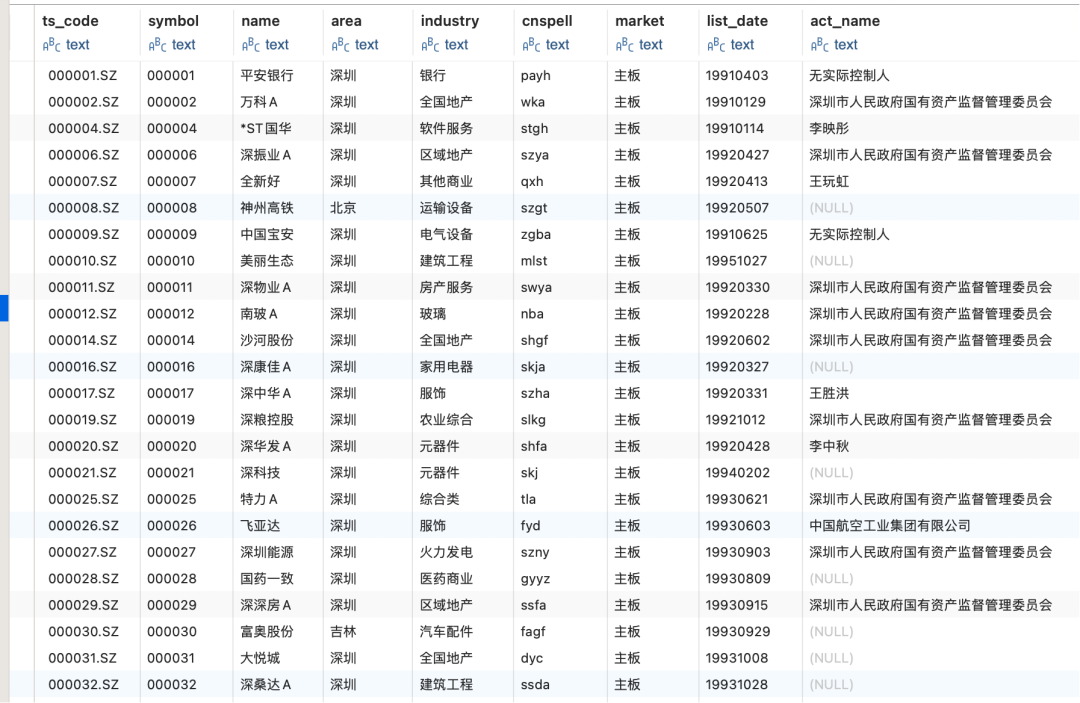Select cell 神州高铁
This screenshot has width=1080, height=703.
click(267, 208)
